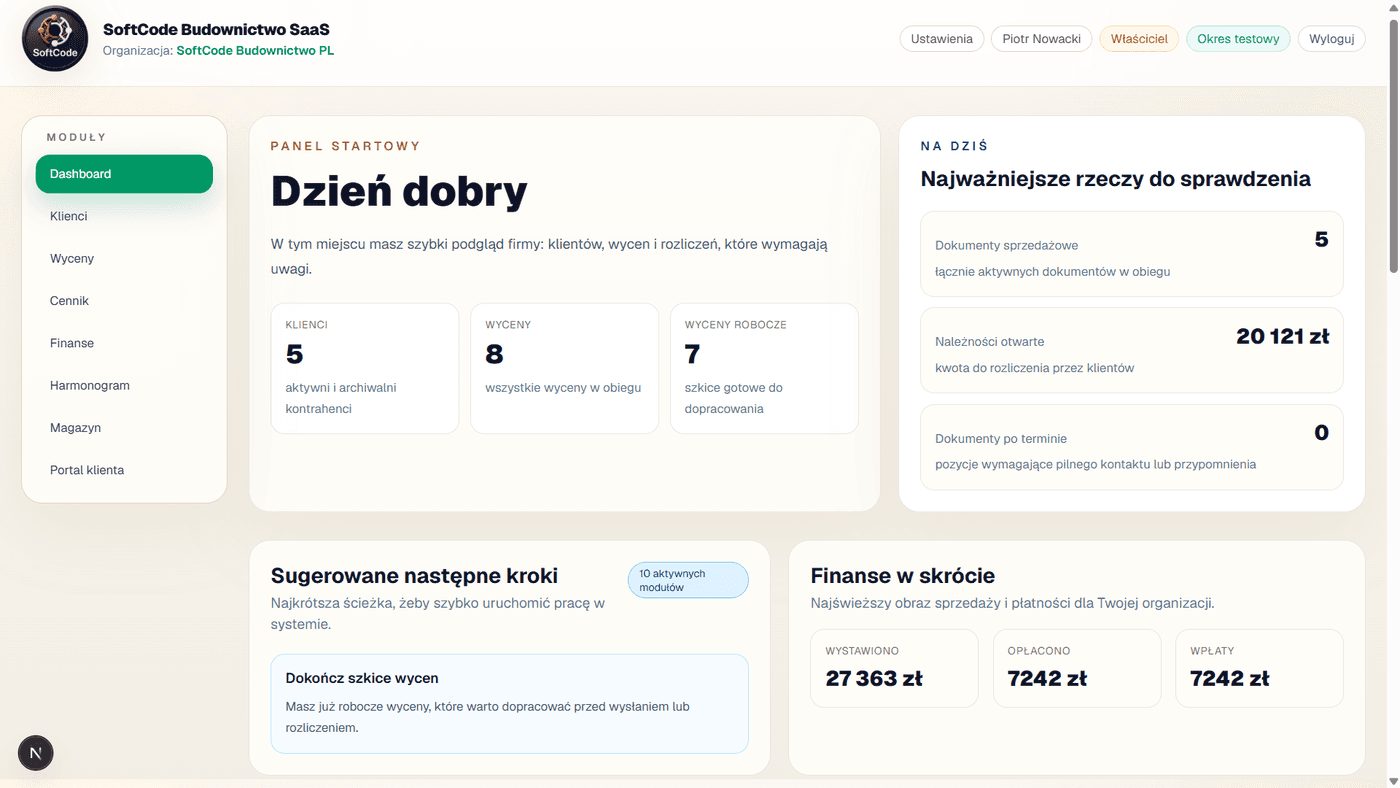
Task: Open the Finanse module
Action: (124, 343)
